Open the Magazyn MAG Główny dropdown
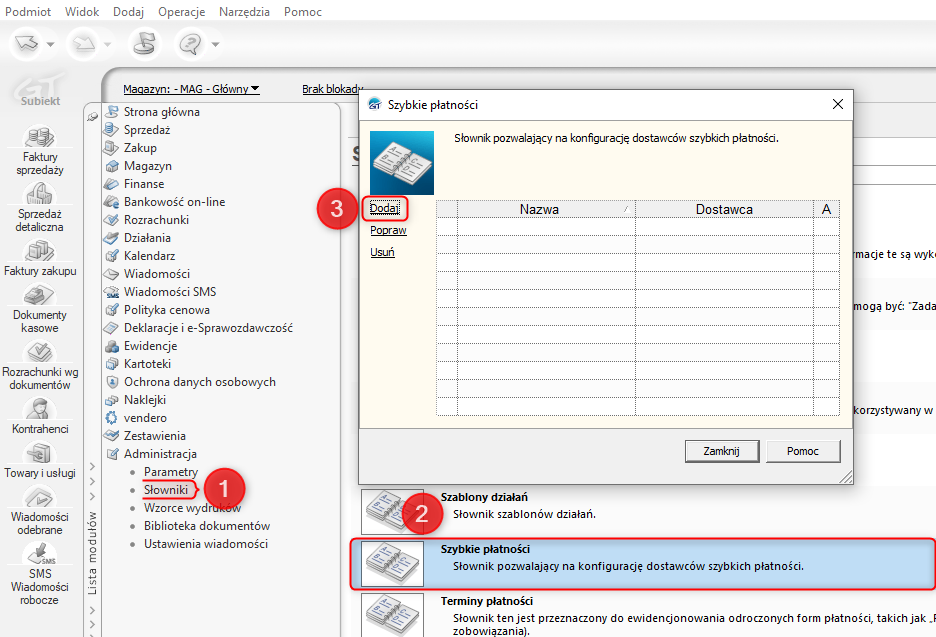936x637 pixels. pos(191,89)
